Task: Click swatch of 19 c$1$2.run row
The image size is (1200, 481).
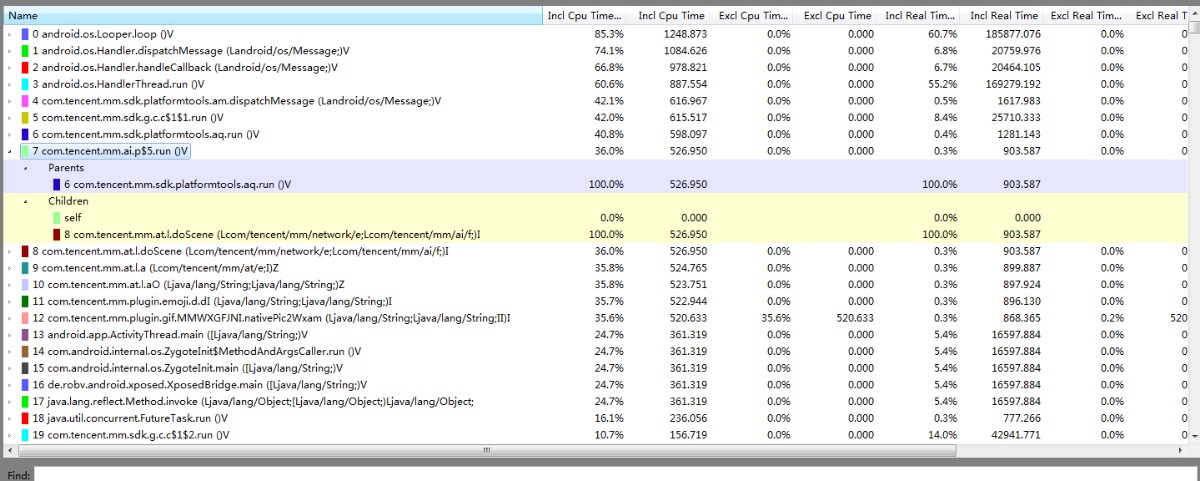Action: point(25,434)
